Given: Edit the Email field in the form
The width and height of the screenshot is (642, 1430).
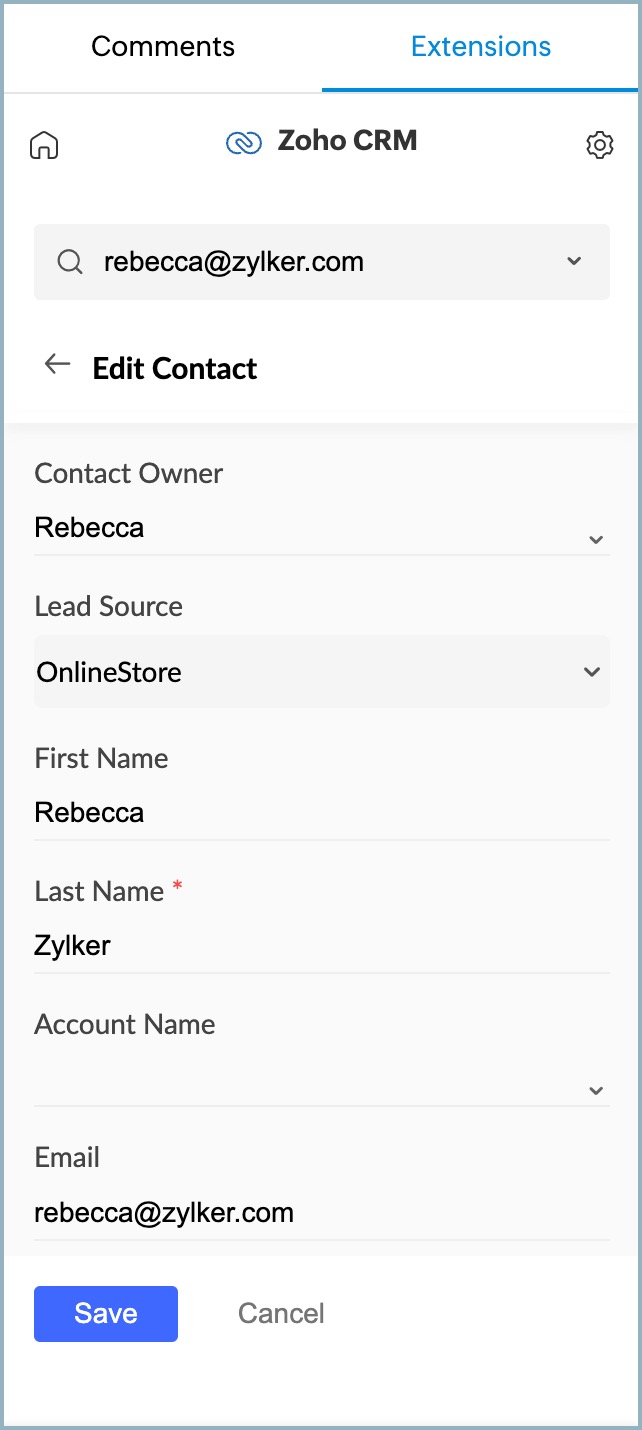Looking at the screenshot, I should click(x=320, y=1213).
